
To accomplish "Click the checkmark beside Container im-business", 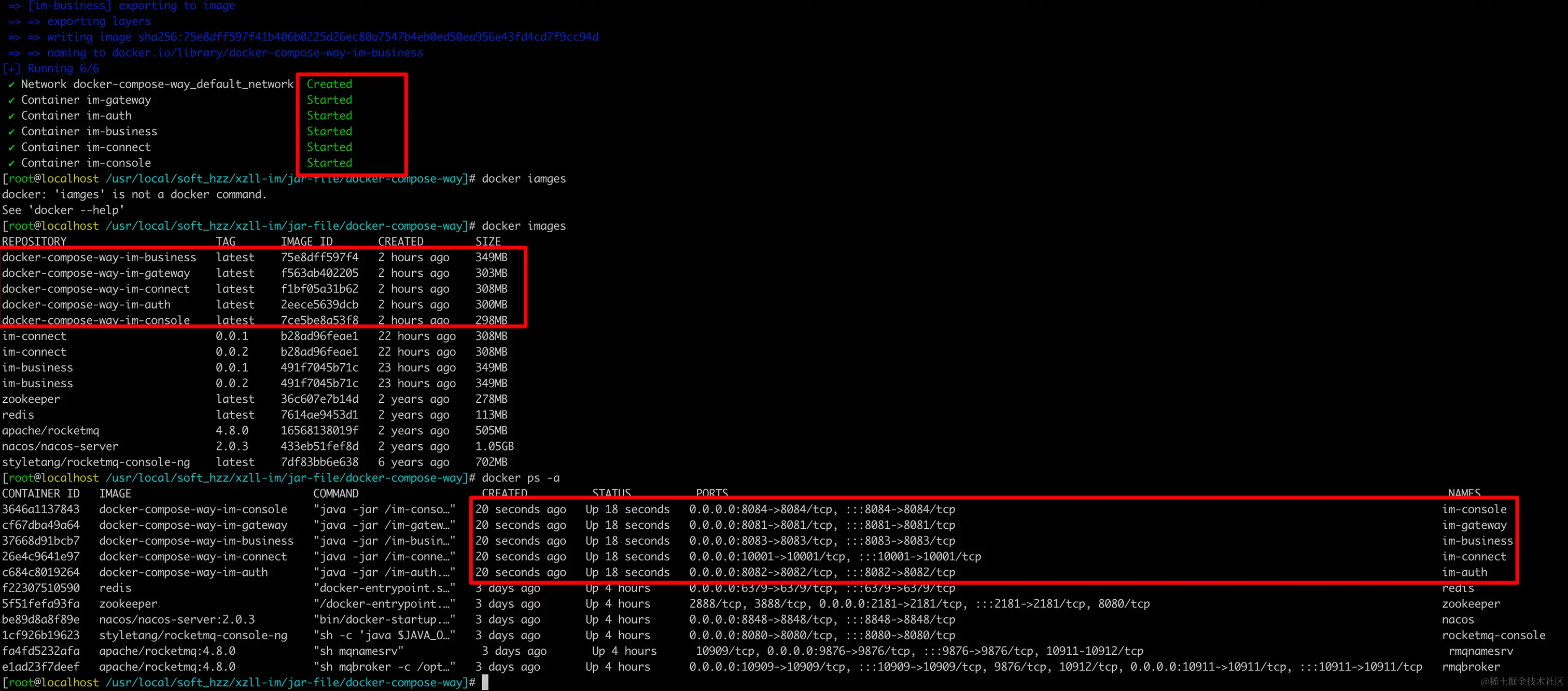I will pos(11,132).
